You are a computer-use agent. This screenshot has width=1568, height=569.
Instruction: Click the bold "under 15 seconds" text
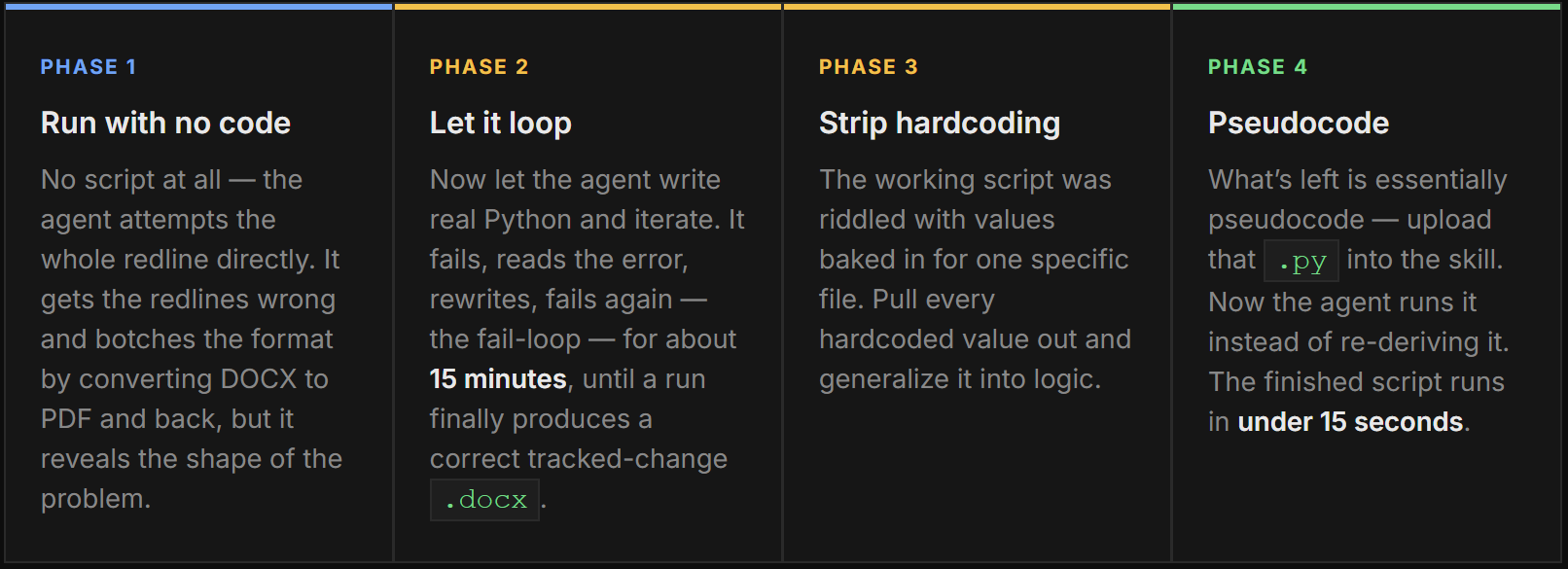1350,422
